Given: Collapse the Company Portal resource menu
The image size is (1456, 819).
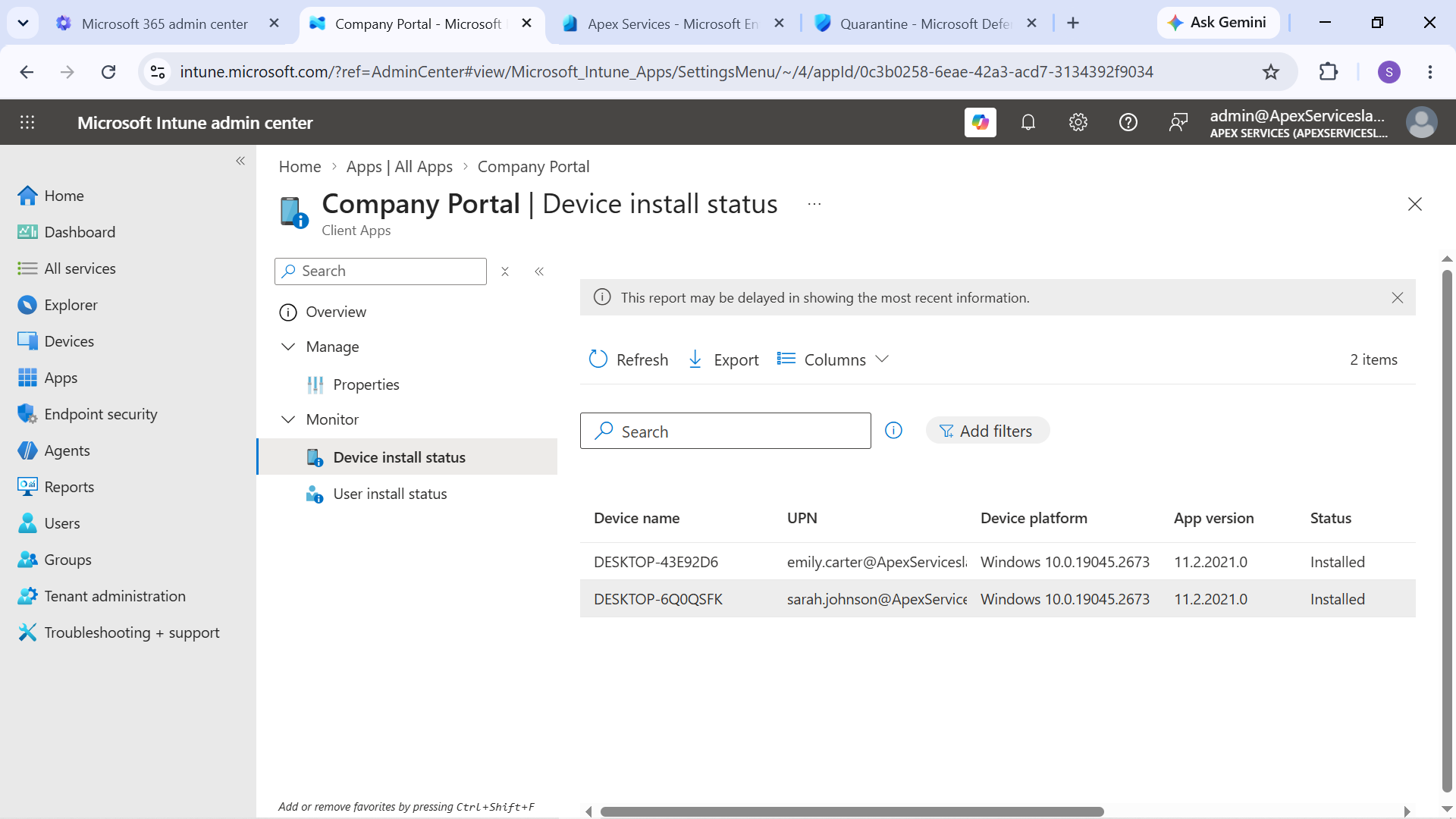Looking at the screenshot, I should (539, 271).
